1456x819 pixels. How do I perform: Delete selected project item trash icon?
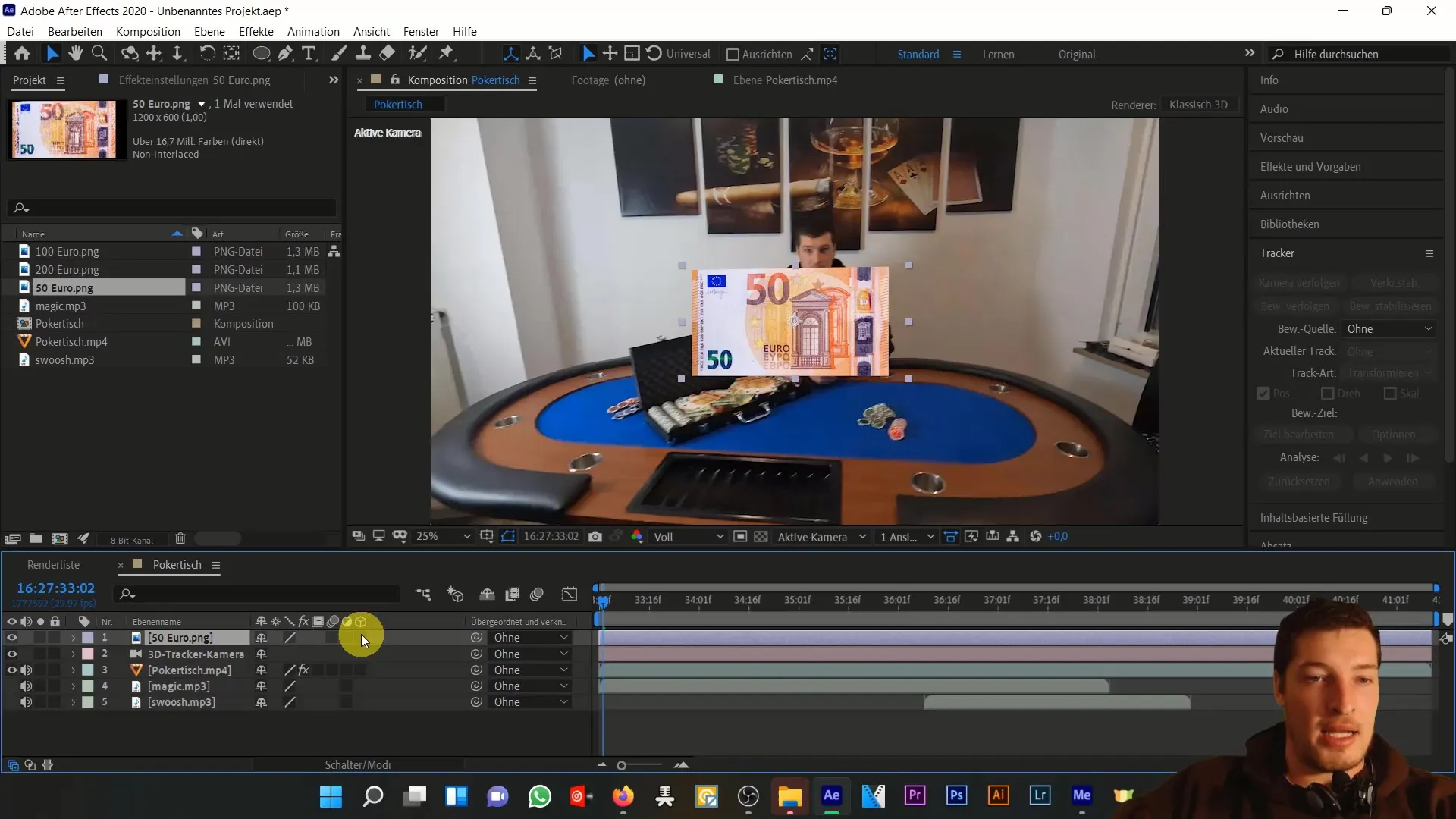click(180, 539)
